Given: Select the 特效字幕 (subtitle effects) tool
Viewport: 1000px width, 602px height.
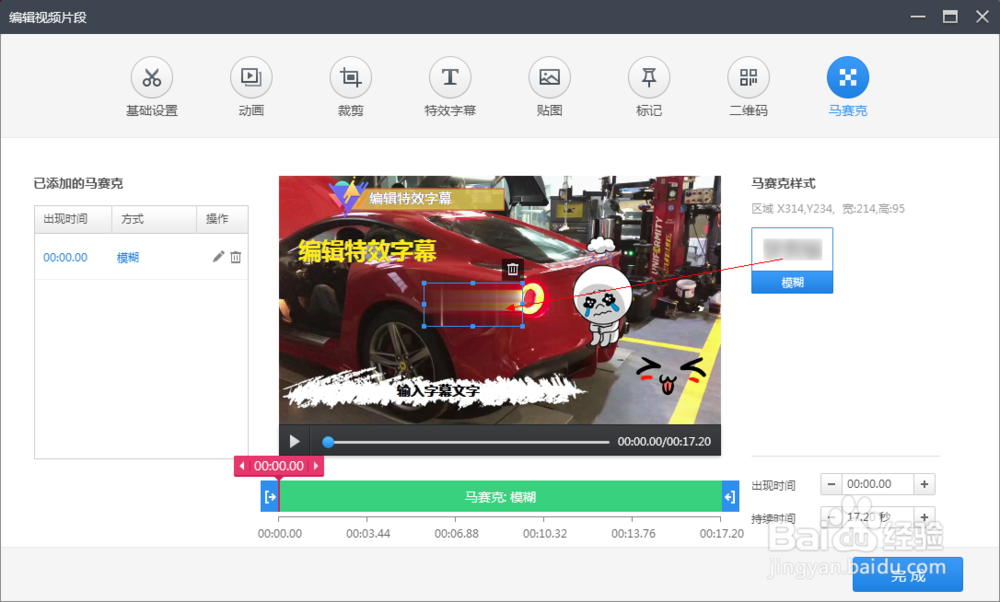Looking at the screenshot, I should tap(449, 86).
